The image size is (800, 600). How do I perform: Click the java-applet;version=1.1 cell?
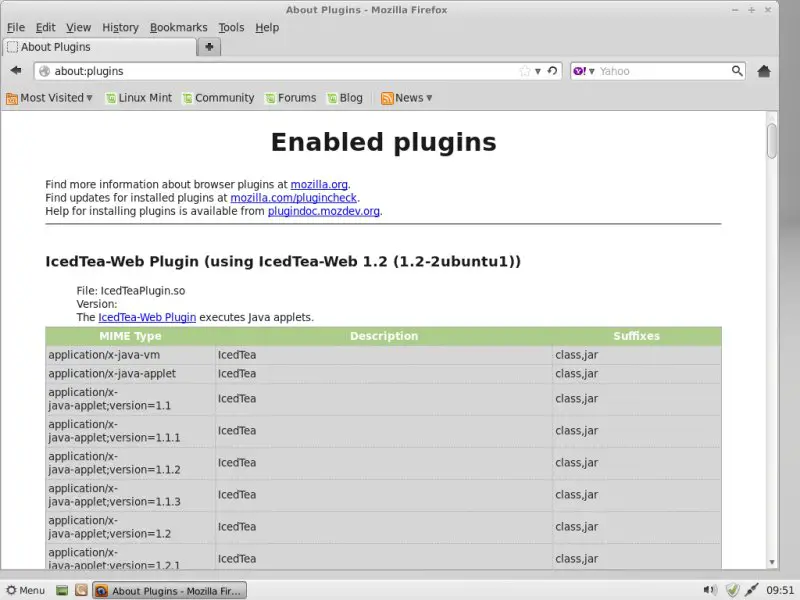(130, 399)
